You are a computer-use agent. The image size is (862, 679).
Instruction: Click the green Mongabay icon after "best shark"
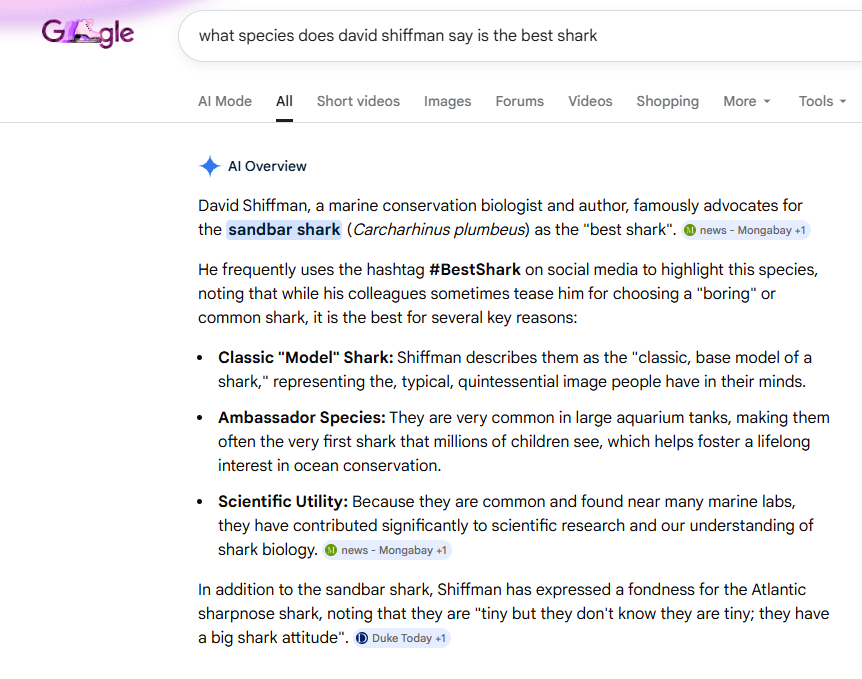pyautogui.click(x=690, y=231)
